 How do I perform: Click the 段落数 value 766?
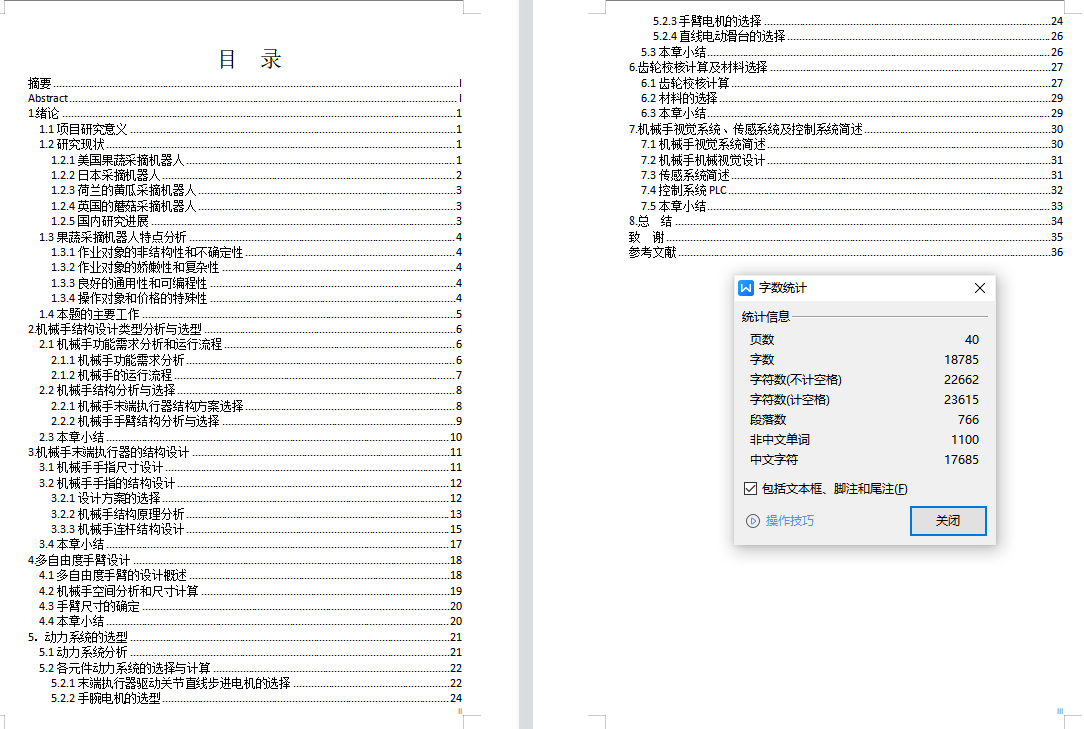[968, 420]
